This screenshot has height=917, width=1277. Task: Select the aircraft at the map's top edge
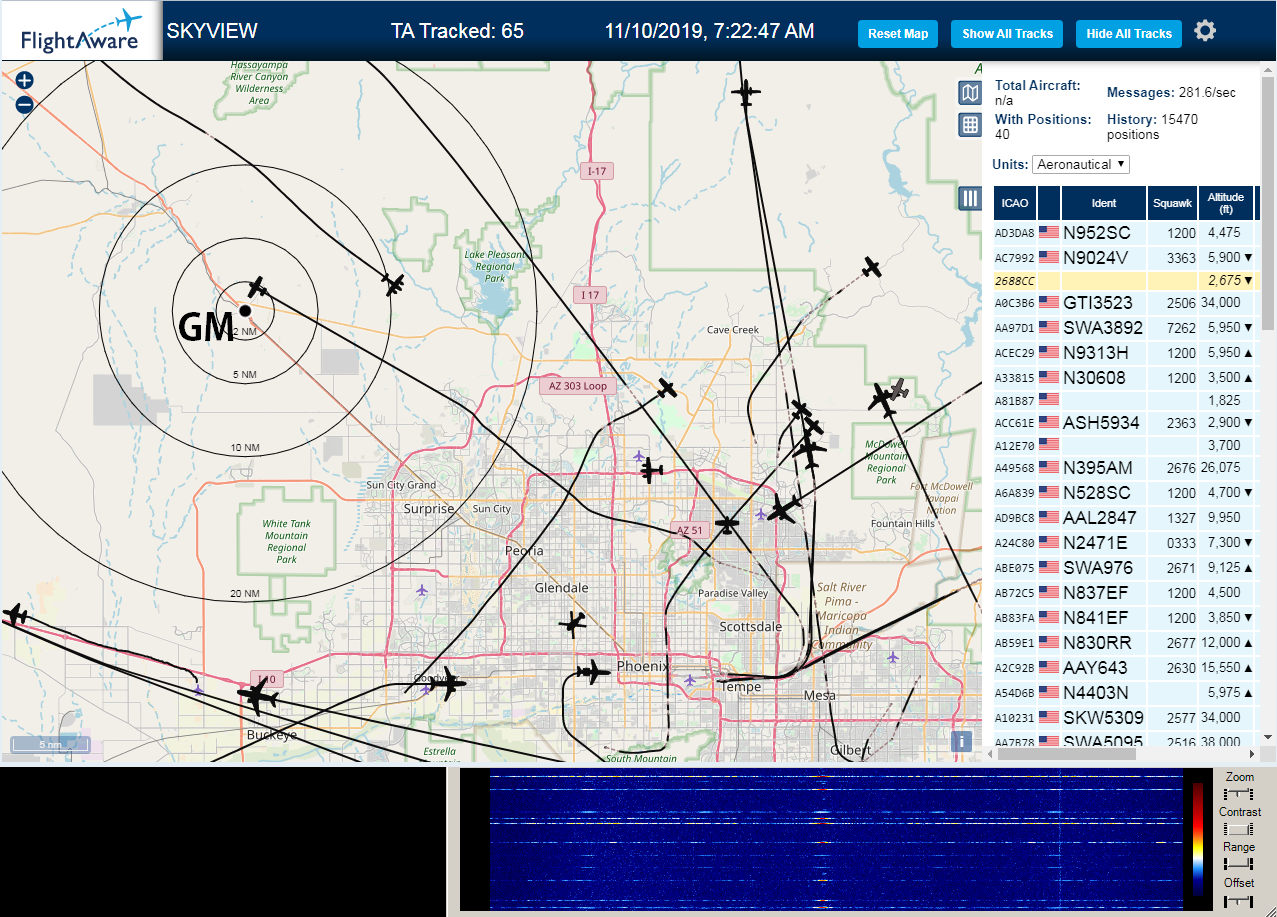(745, 93)
